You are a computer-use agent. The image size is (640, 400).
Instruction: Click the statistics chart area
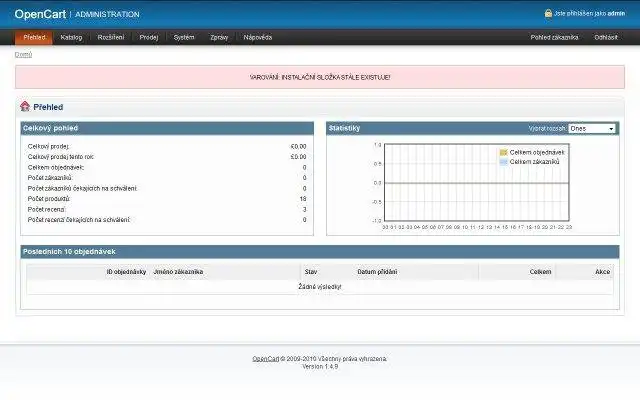[x=477, y=182]
